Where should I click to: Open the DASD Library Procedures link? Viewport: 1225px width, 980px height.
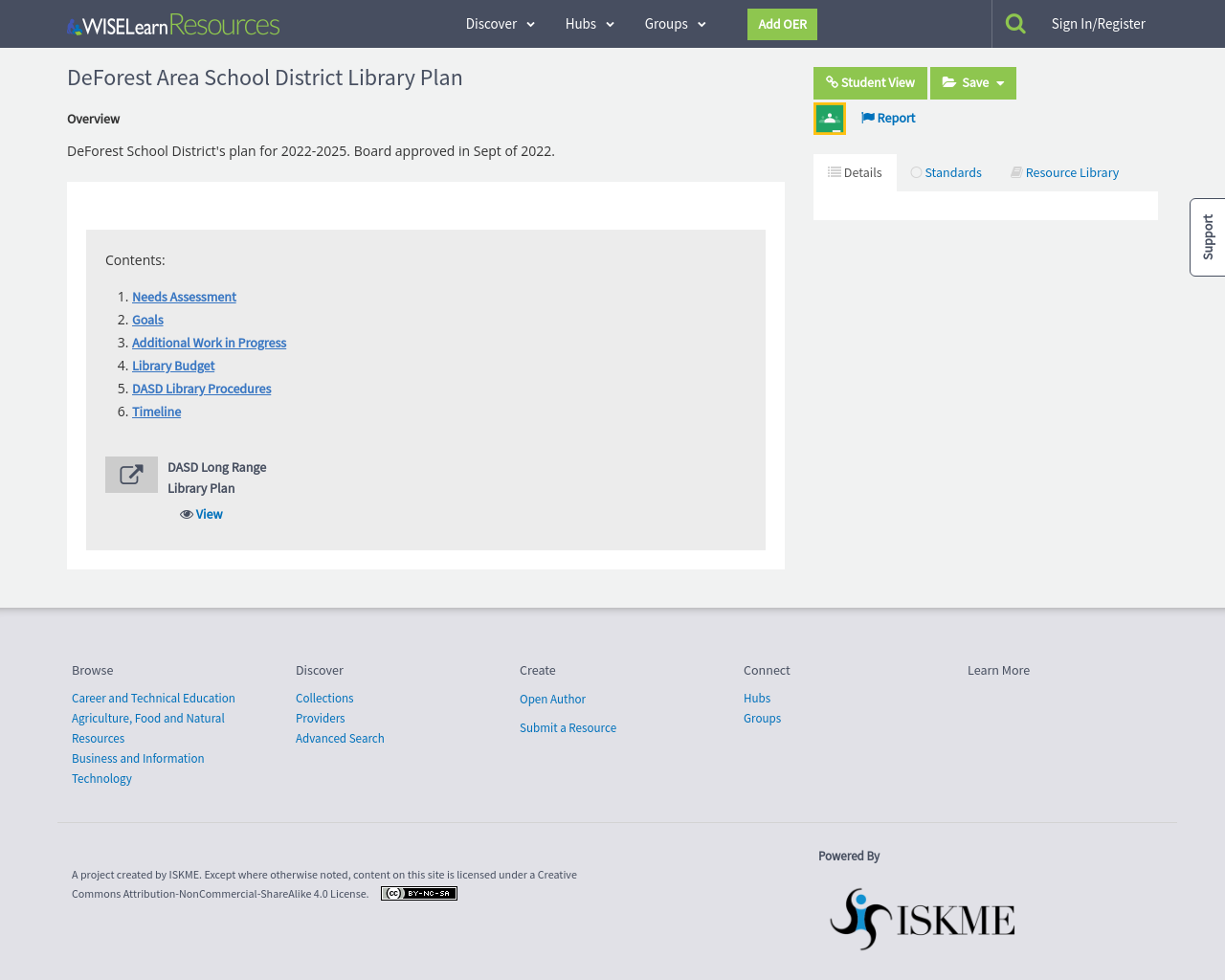pos(201,388)
